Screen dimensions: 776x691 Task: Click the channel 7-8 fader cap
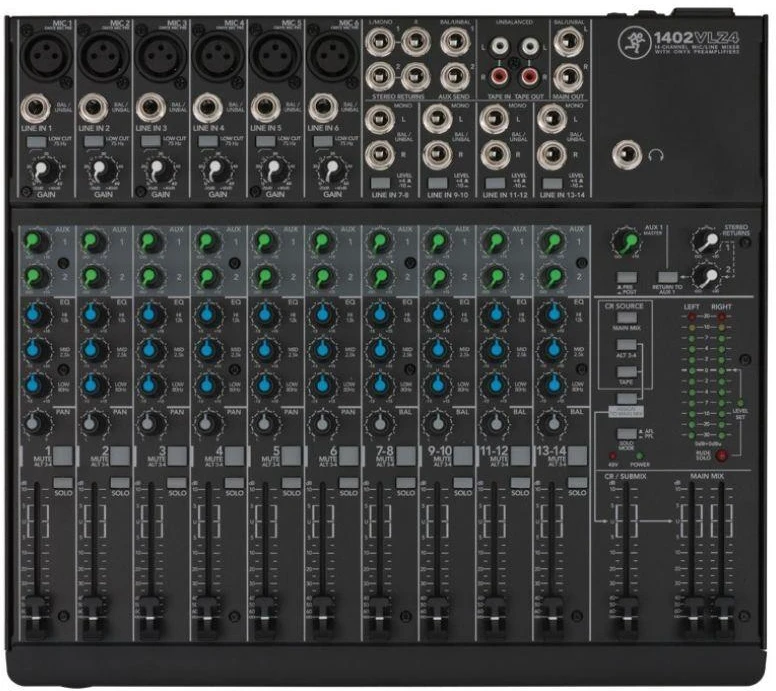[x=380, y=618]
